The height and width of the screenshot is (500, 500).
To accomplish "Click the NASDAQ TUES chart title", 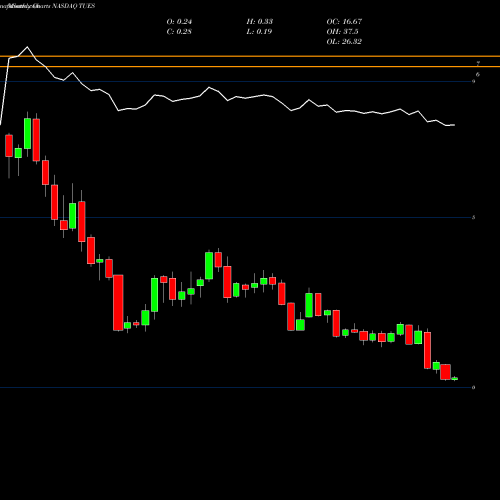I will (74, 6).
